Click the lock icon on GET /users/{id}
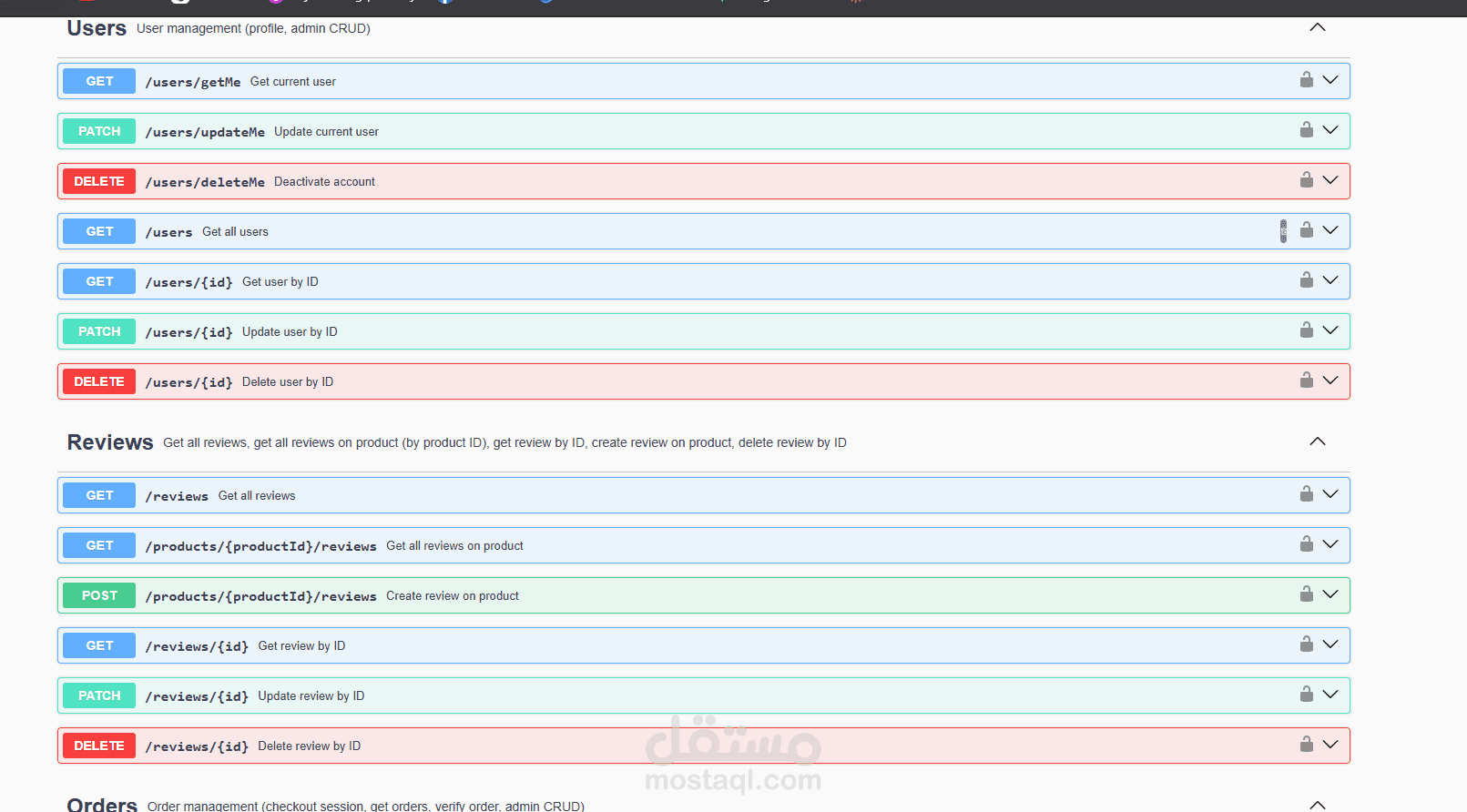The height and width of the screenshot is (812, 1467). [1306, 280]
